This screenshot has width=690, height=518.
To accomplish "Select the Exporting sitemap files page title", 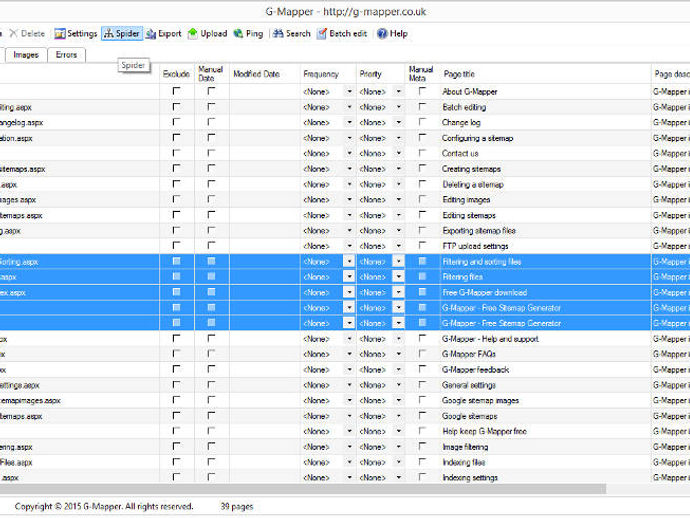I will point(479,231).
